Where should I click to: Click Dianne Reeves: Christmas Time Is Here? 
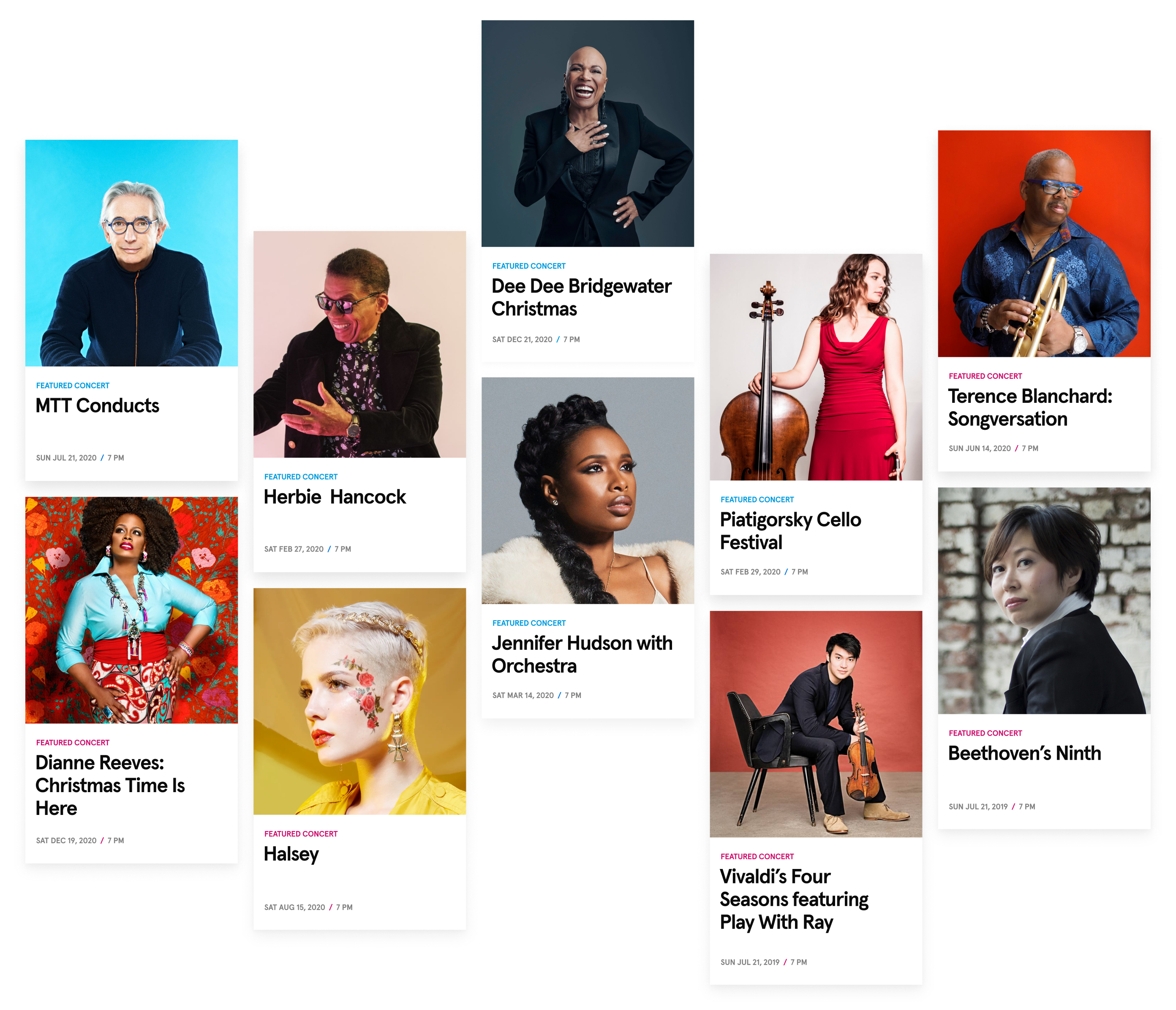[110, 785]
